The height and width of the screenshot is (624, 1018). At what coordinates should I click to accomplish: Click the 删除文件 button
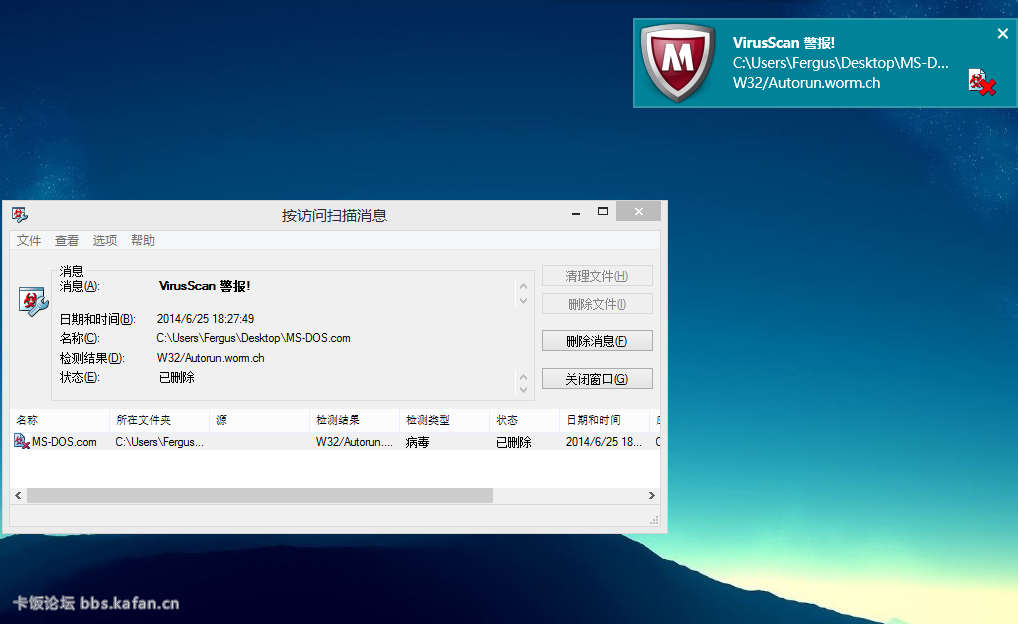click(x=597, y=304)
